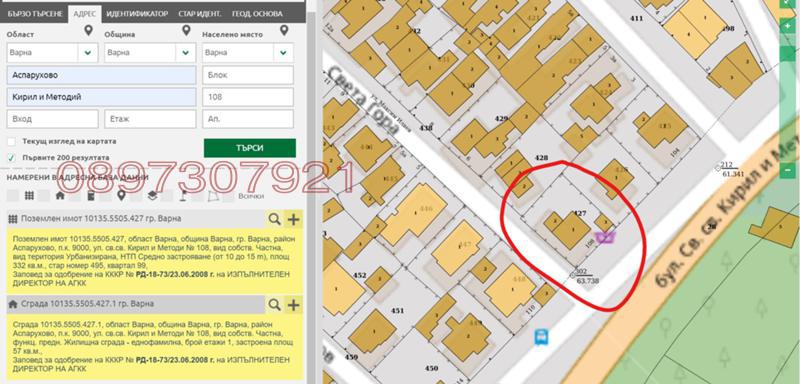The image size is (800, 384).
Task: Open the ИДЕНТИФИКАТОР tab
Action: point(137,14)
